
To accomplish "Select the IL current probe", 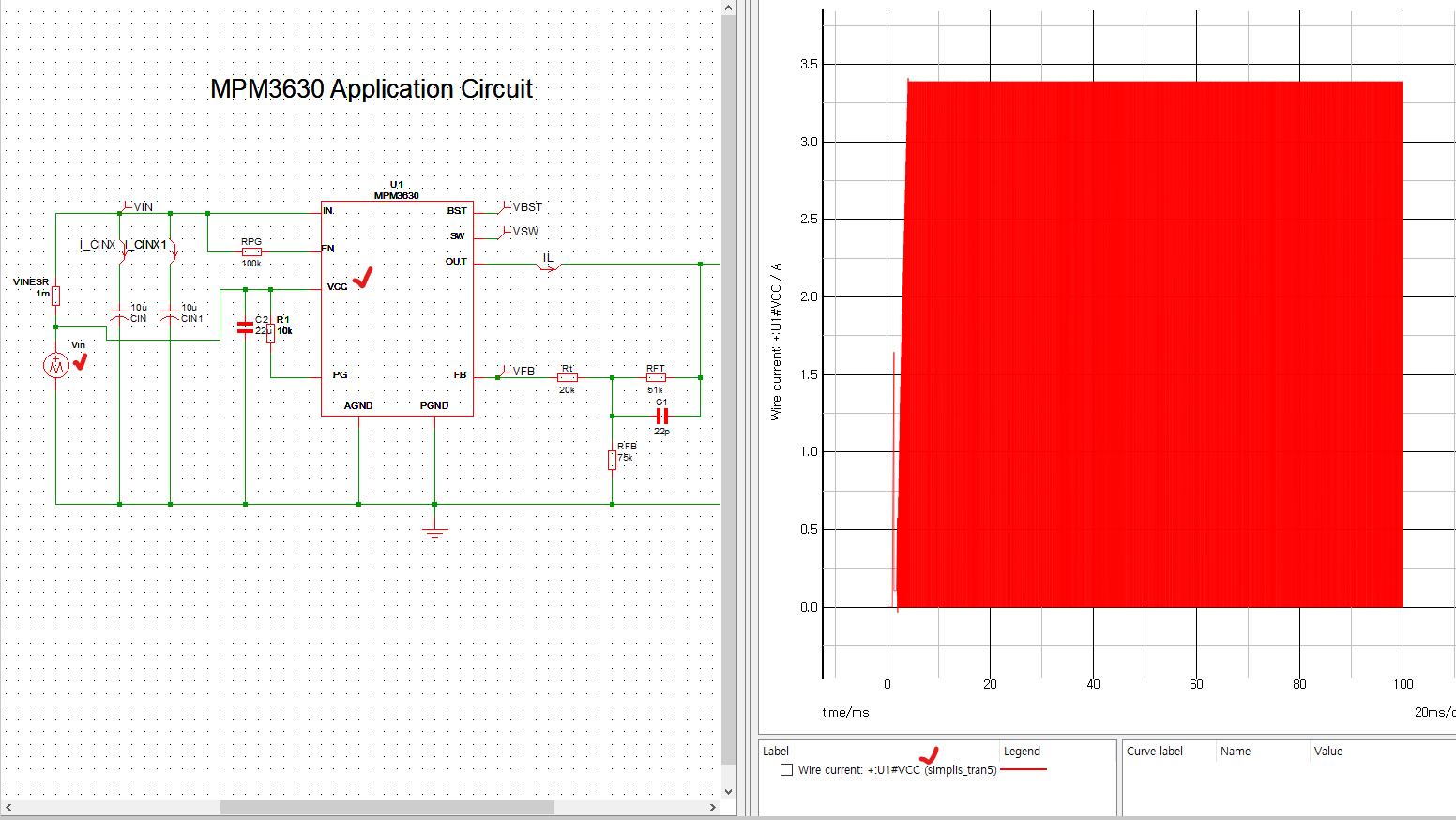I will coord(550,267).
